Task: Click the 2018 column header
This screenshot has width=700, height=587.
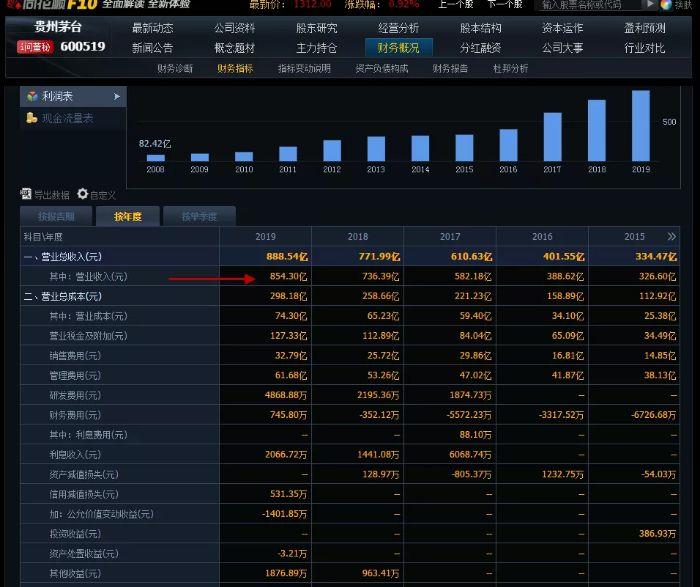Action: pos(358,237)
